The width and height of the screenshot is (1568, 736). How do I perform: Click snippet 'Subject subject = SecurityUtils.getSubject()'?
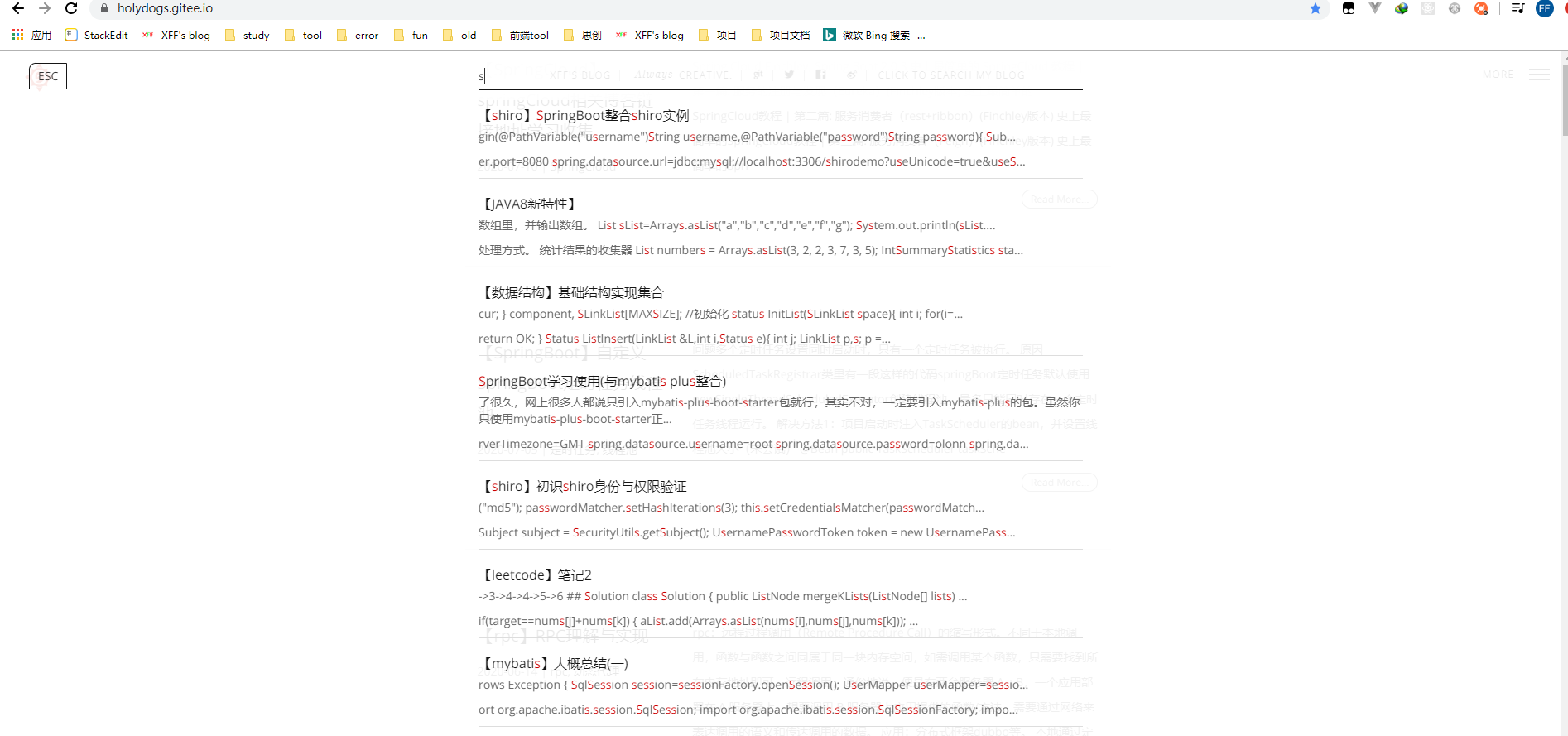[747, 532]
